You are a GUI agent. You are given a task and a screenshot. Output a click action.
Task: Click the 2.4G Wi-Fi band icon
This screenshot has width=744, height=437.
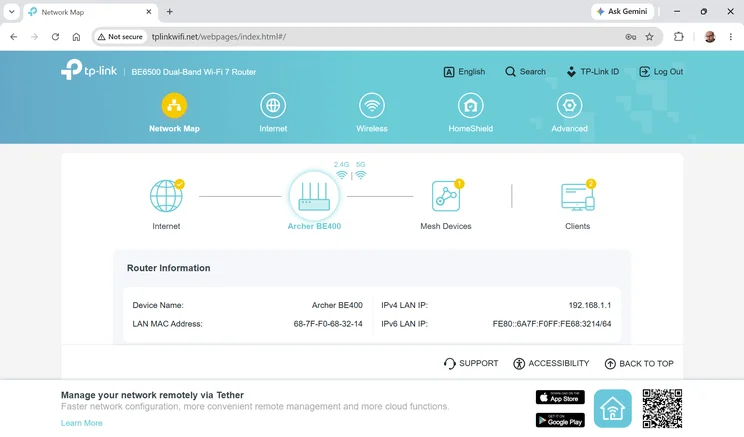342,175
